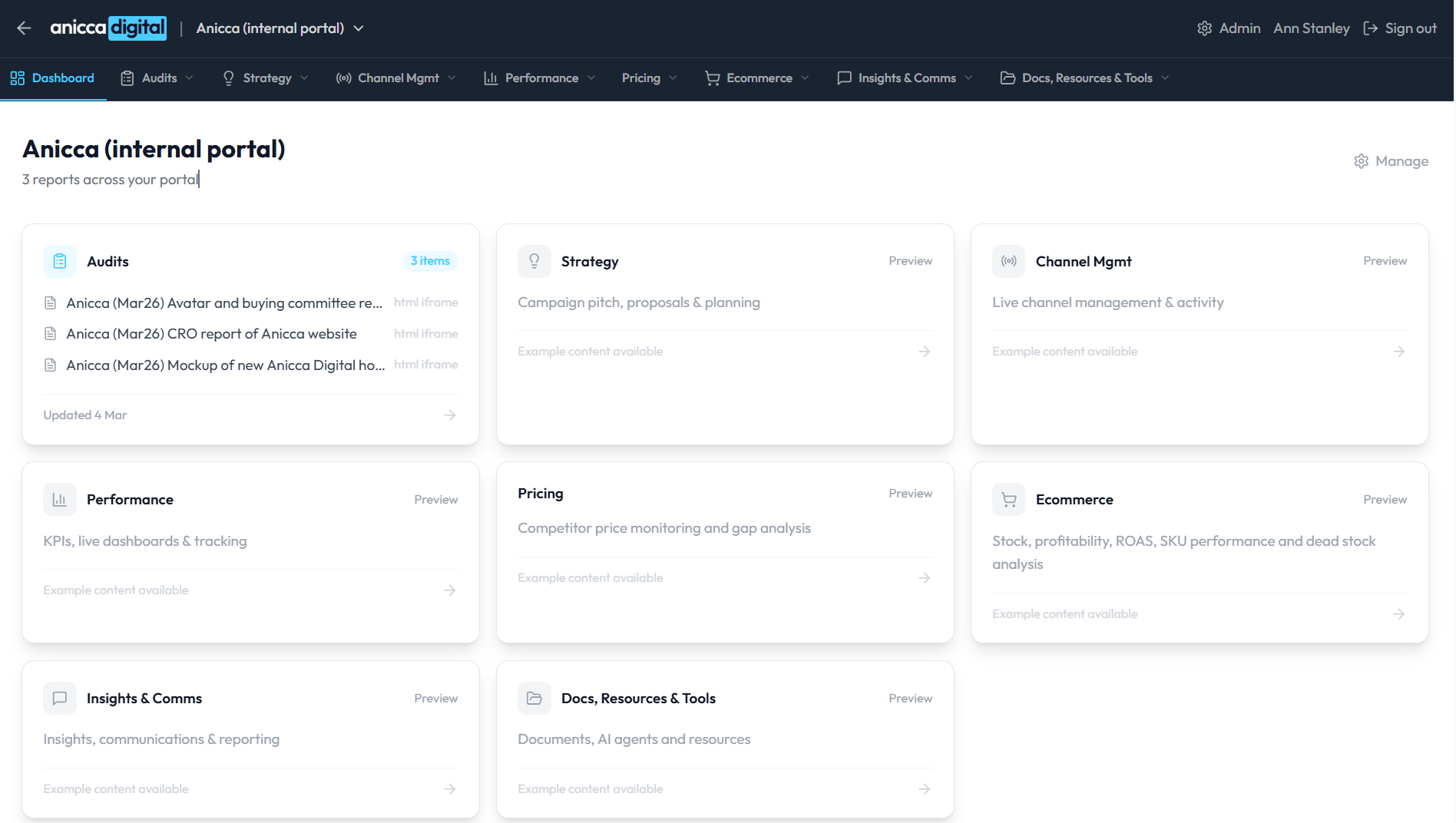1456x823 pixels.
Task: Click the arrow in Insights & Comms card footer
Action: 450,789
